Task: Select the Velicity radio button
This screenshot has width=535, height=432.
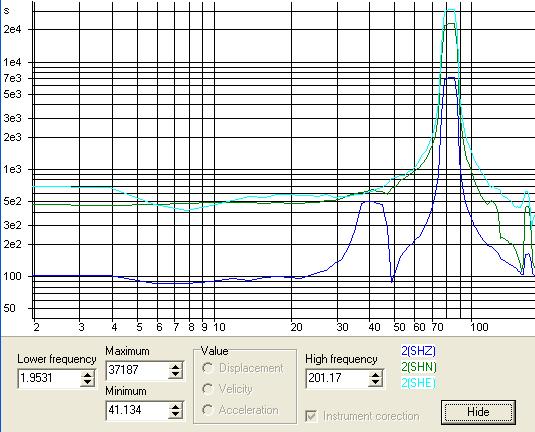Action: pyautogui.click(x=208, y=389)
